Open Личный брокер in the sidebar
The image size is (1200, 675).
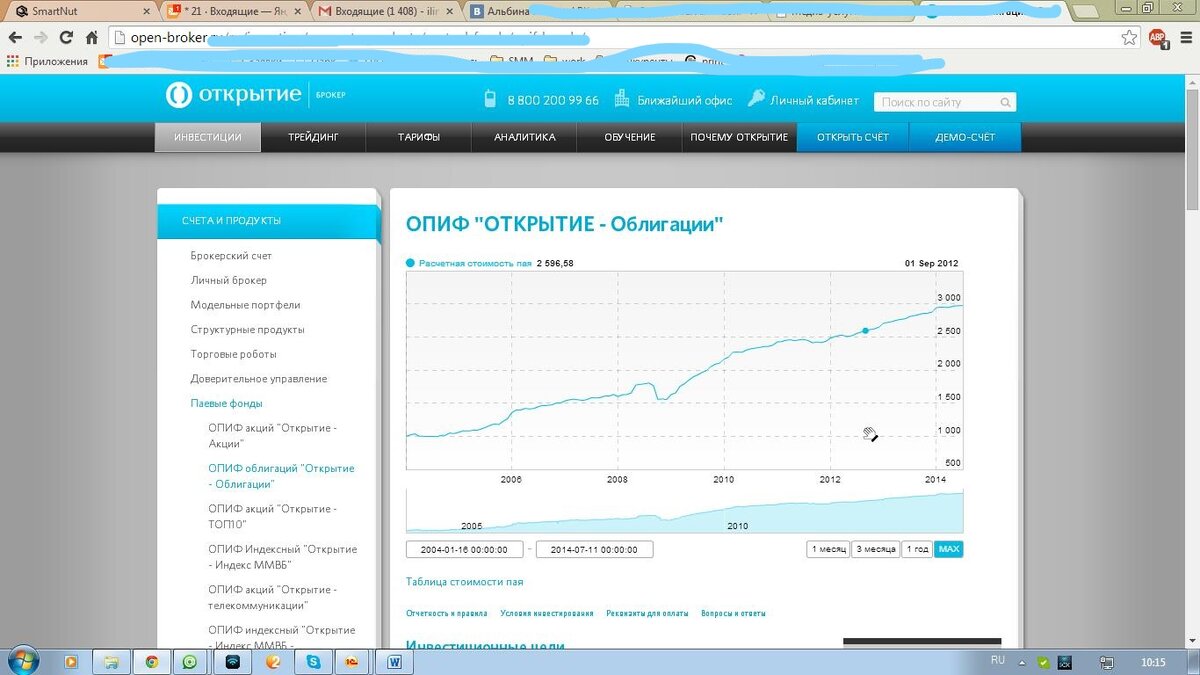tap(229, 280)
